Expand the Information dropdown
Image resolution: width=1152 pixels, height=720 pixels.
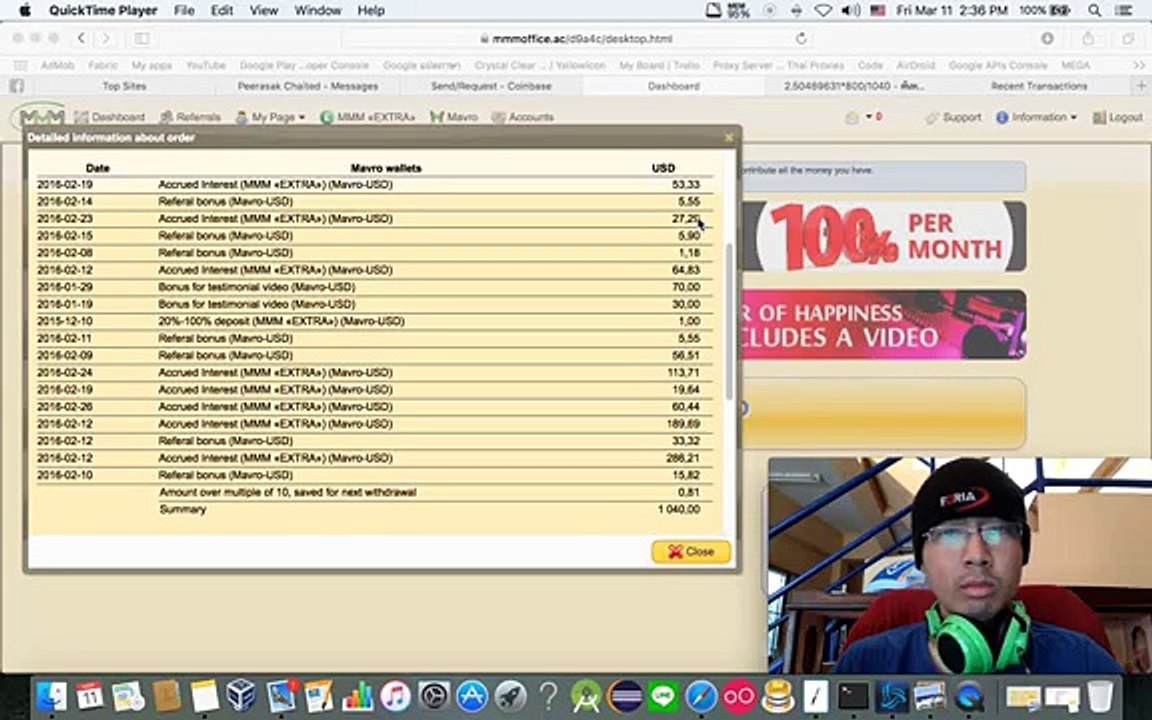click(1036, 117)
